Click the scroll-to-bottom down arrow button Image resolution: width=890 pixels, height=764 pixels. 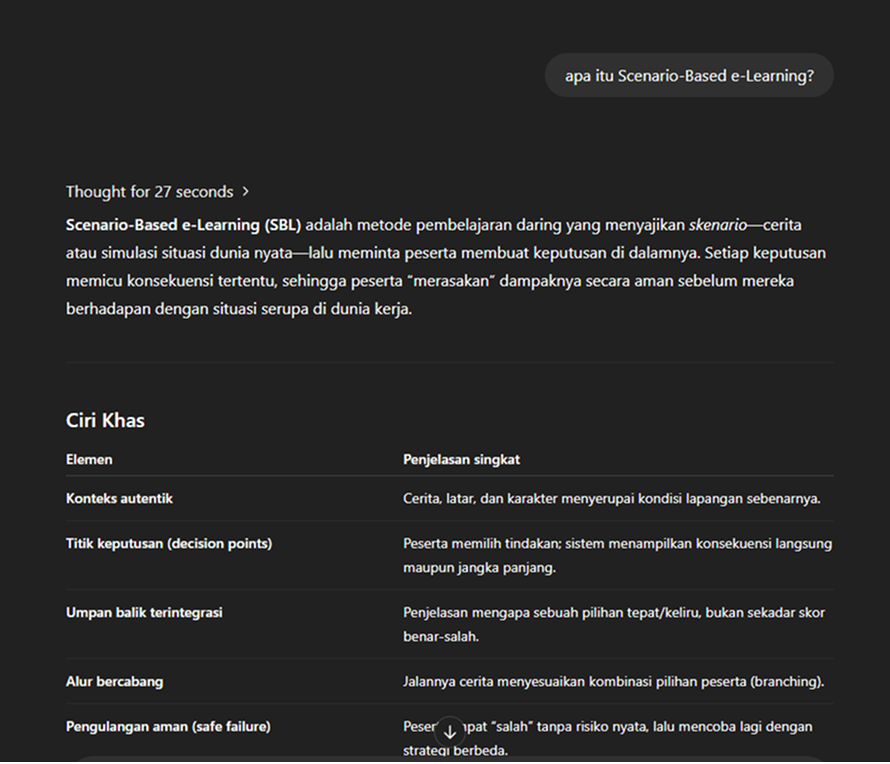449,732
